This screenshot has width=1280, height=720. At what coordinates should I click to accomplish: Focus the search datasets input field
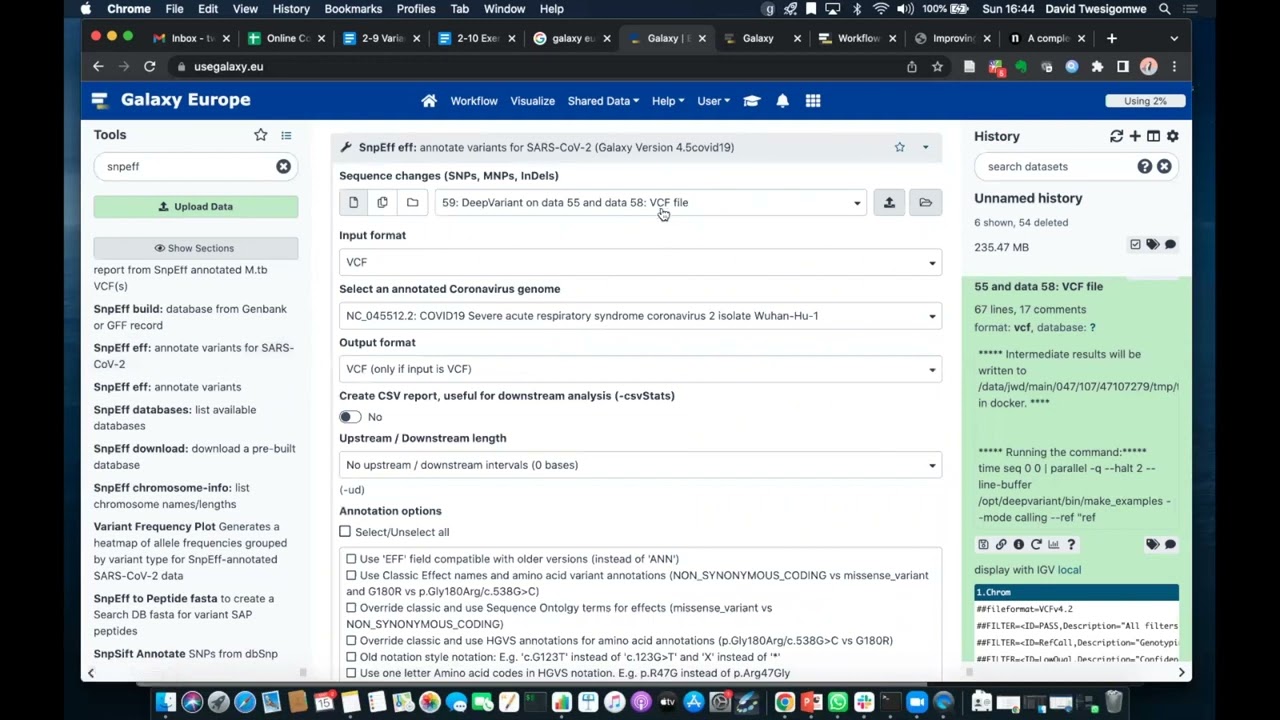pyautogui.click(x=1055, y=167)
